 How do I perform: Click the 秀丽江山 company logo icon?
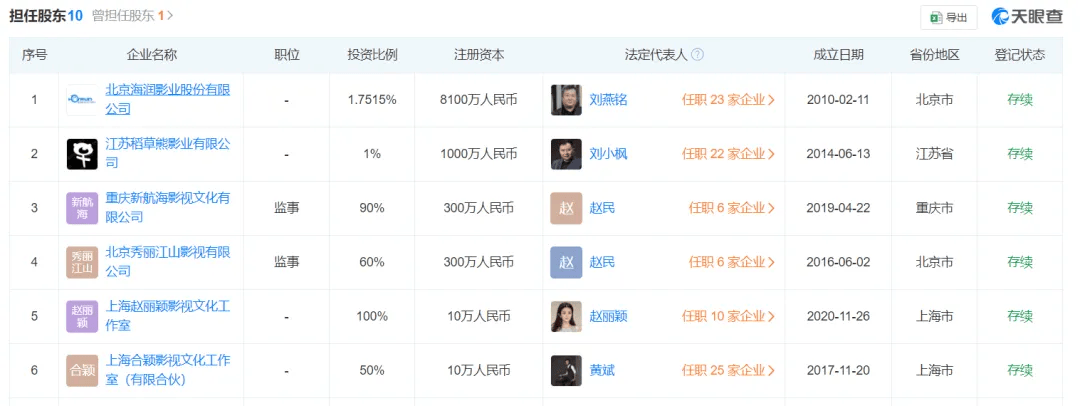coord(82,262)
